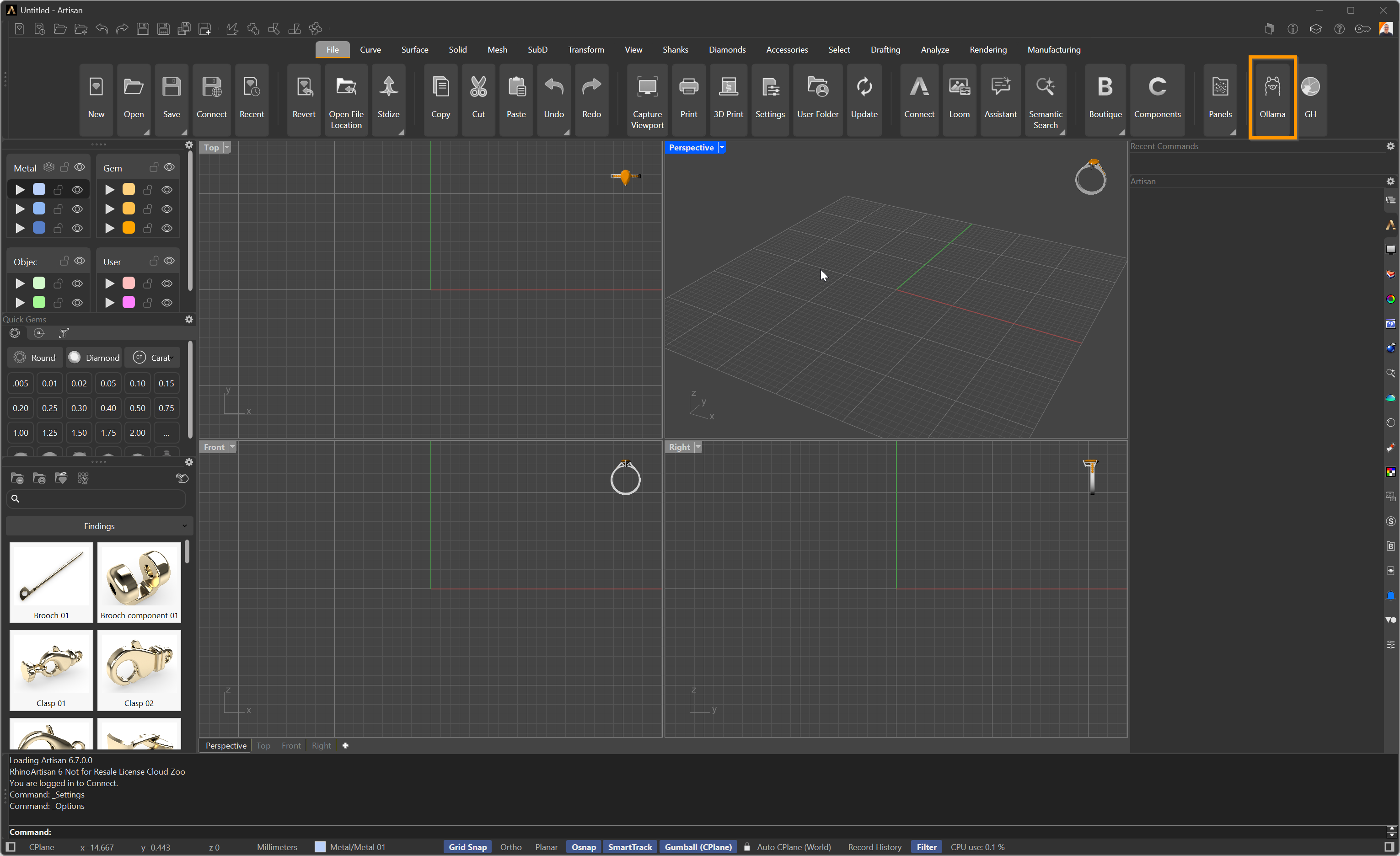The height and width of the screenshot is (856, 1400).
Task: Switch to the Curve ribbon tab
Action: [x=370, y=49]
